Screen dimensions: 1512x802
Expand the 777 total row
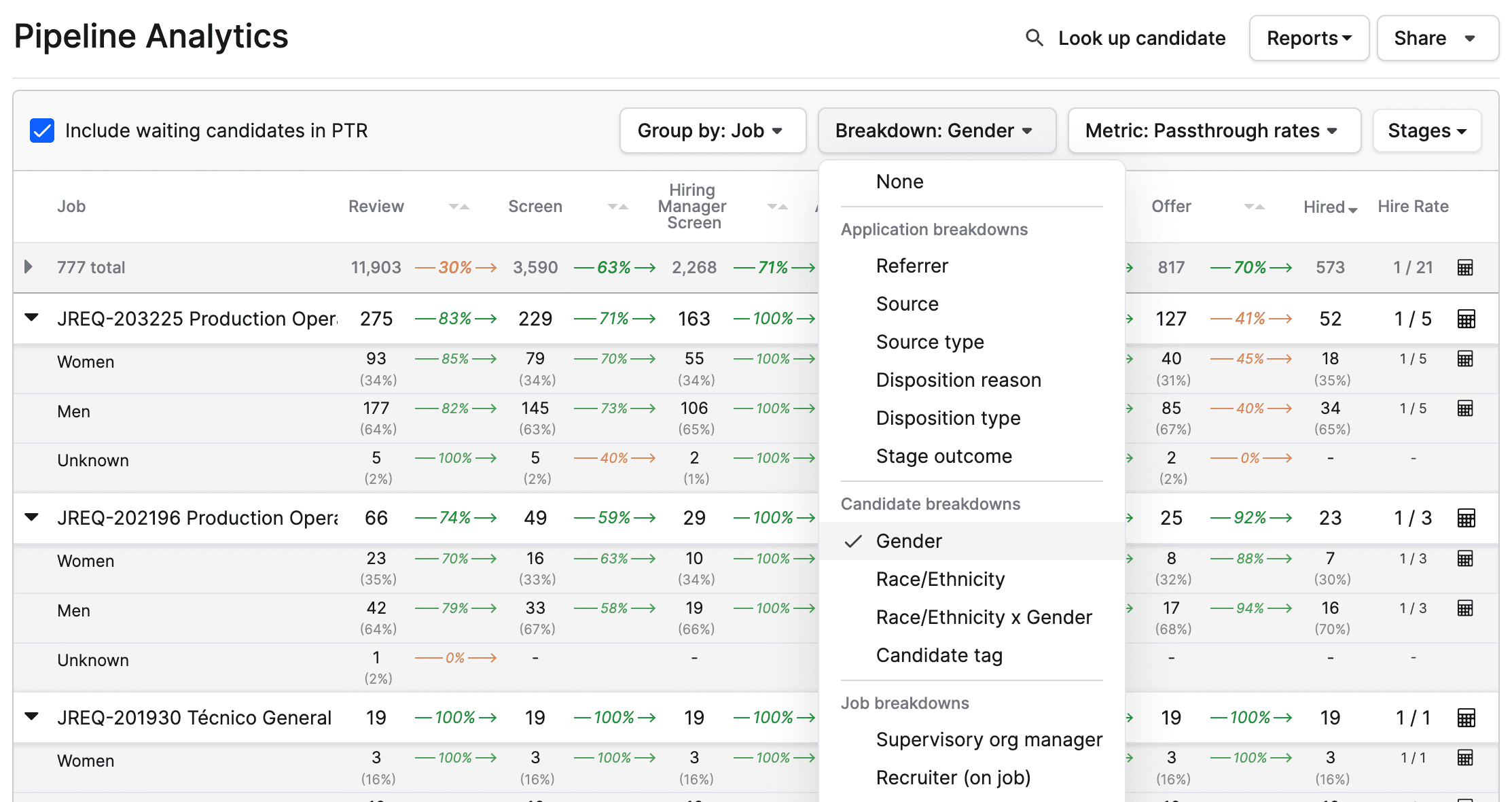coord(29,267)
